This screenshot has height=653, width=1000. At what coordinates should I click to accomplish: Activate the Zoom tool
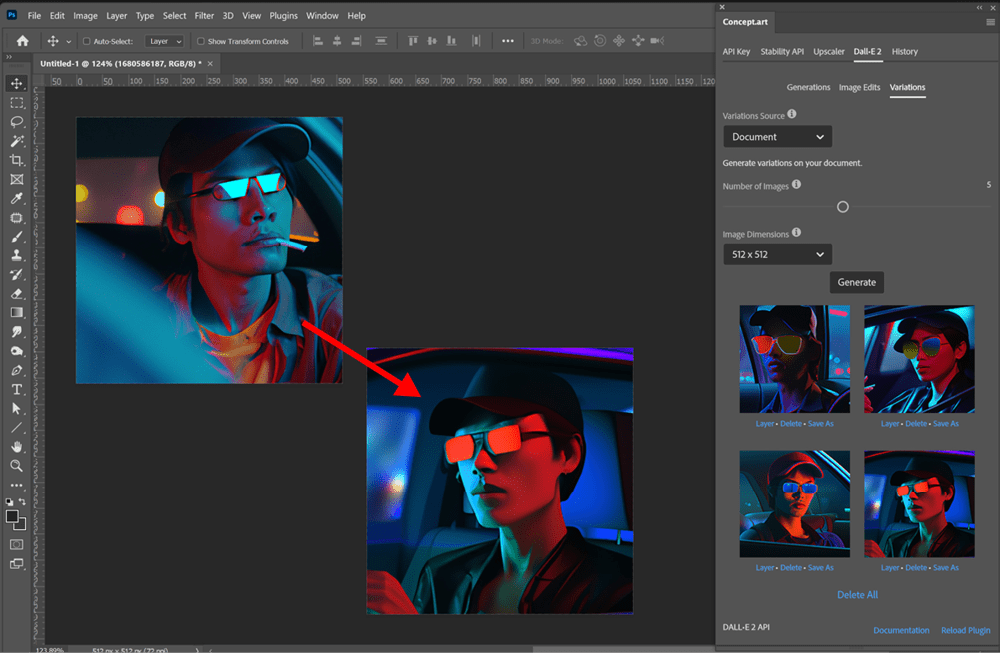pos(17,466)
